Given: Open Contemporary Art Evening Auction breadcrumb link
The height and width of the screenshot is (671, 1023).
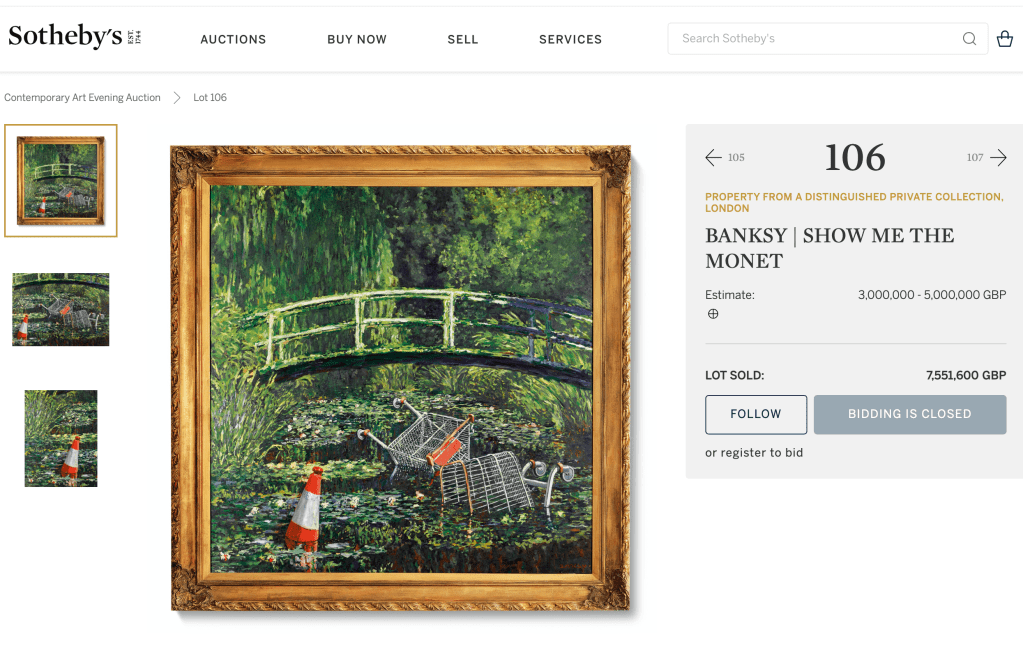Looking at the screenshot, I should pyautogui.click(x=82, y=97).
